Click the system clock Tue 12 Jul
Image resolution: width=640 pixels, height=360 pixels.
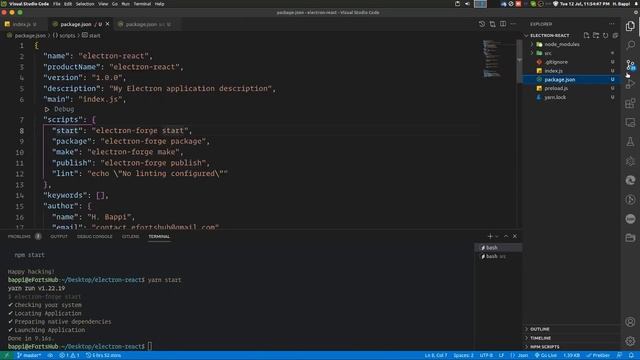[584, 4]
